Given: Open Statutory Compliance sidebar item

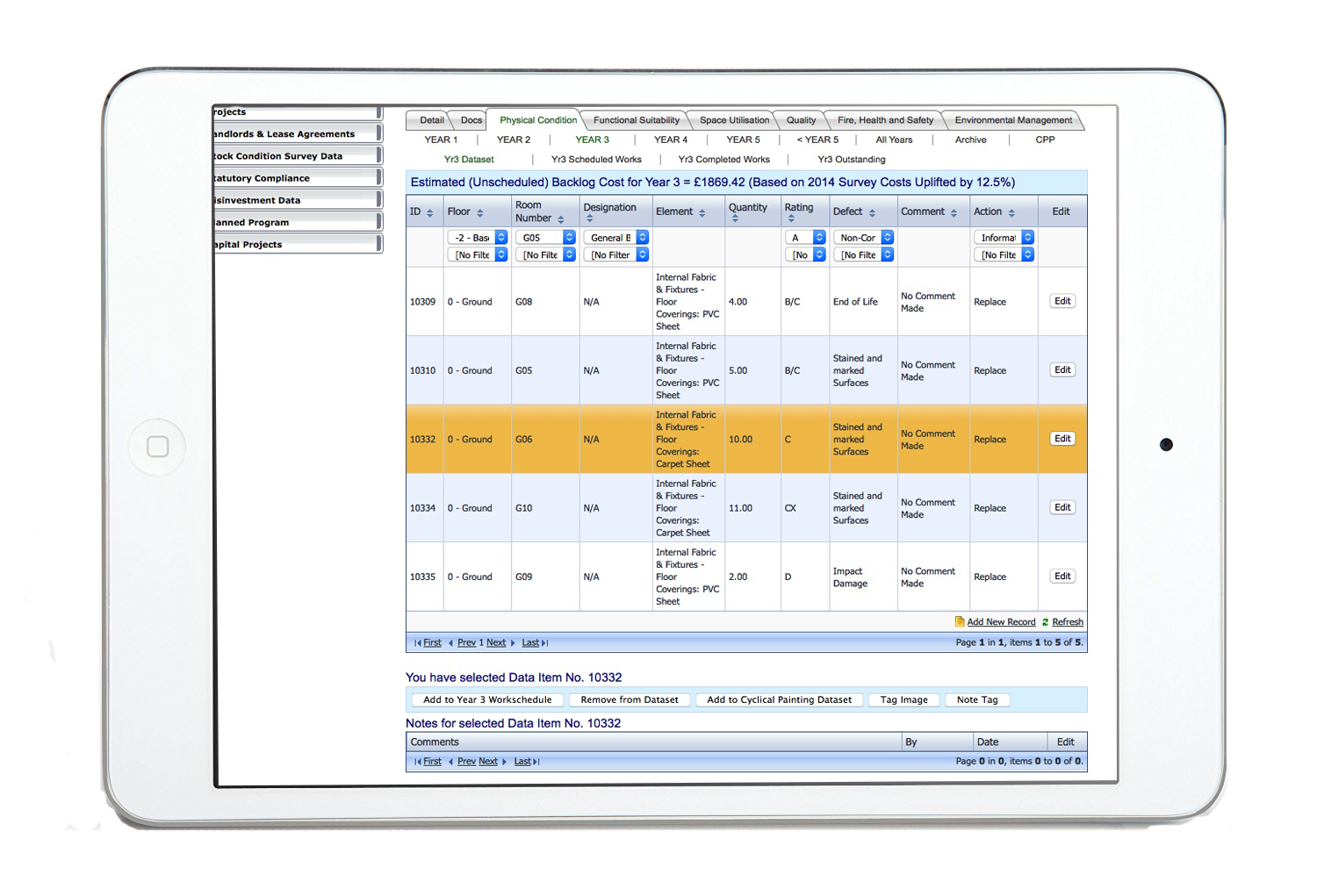Looking at the screenshot, I should (x=297, y=177).
